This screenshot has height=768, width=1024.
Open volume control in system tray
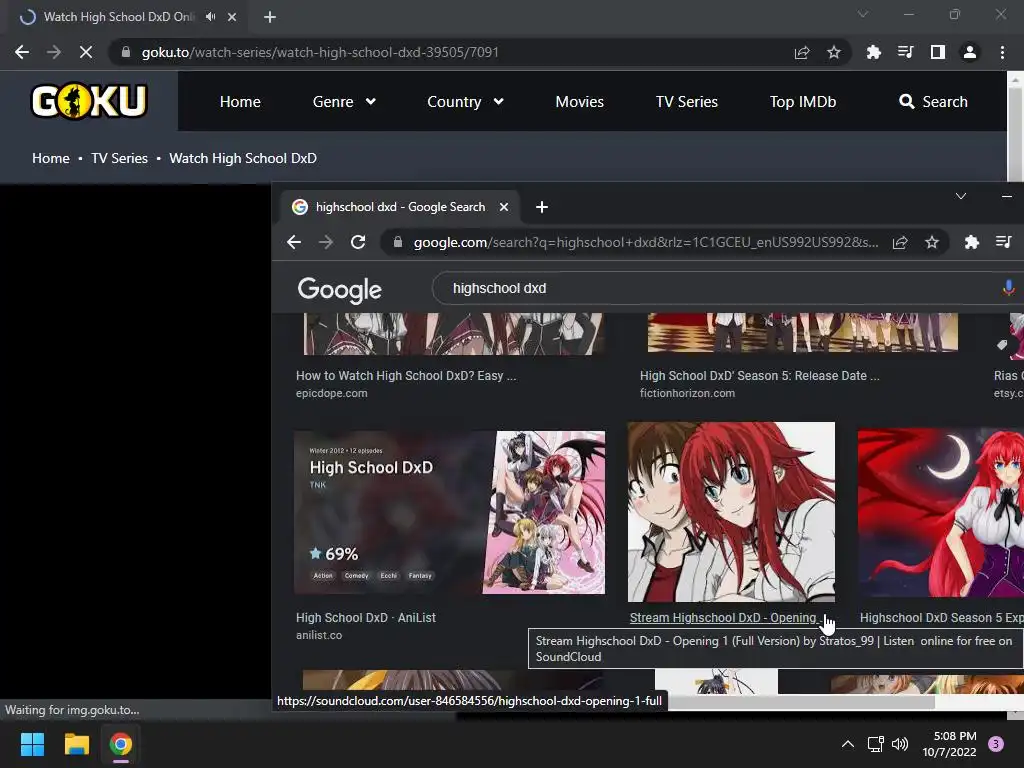(x=900, y=744)
